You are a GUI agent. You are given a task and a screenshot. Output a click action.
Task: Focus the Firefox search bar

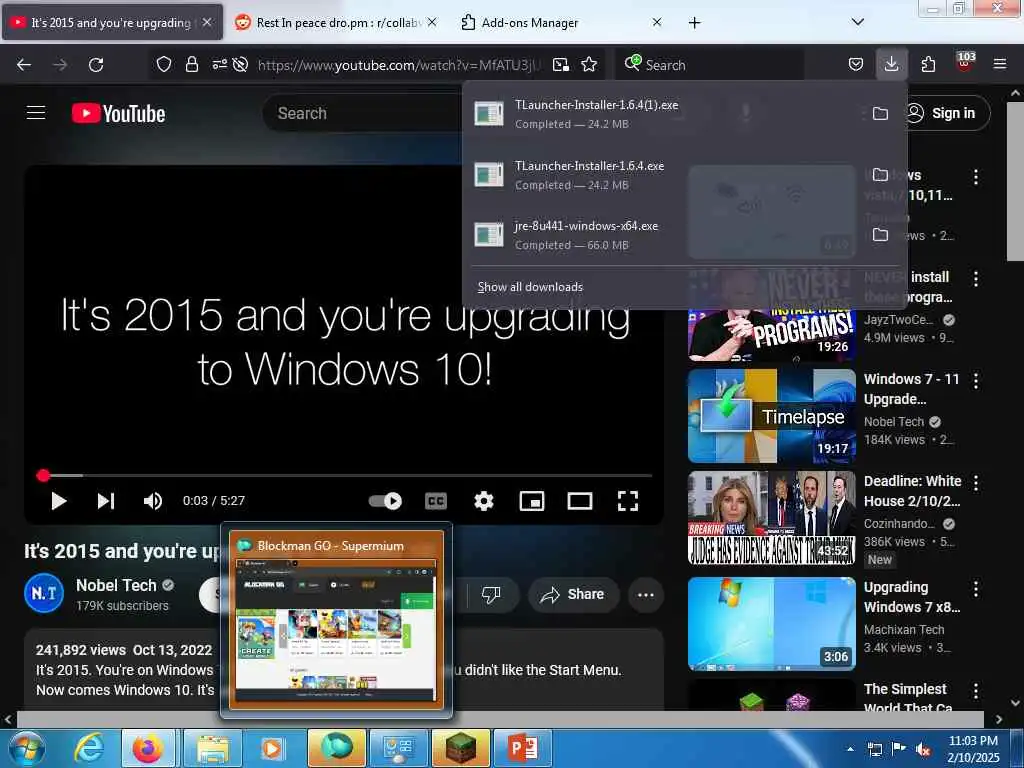point(711,65)
